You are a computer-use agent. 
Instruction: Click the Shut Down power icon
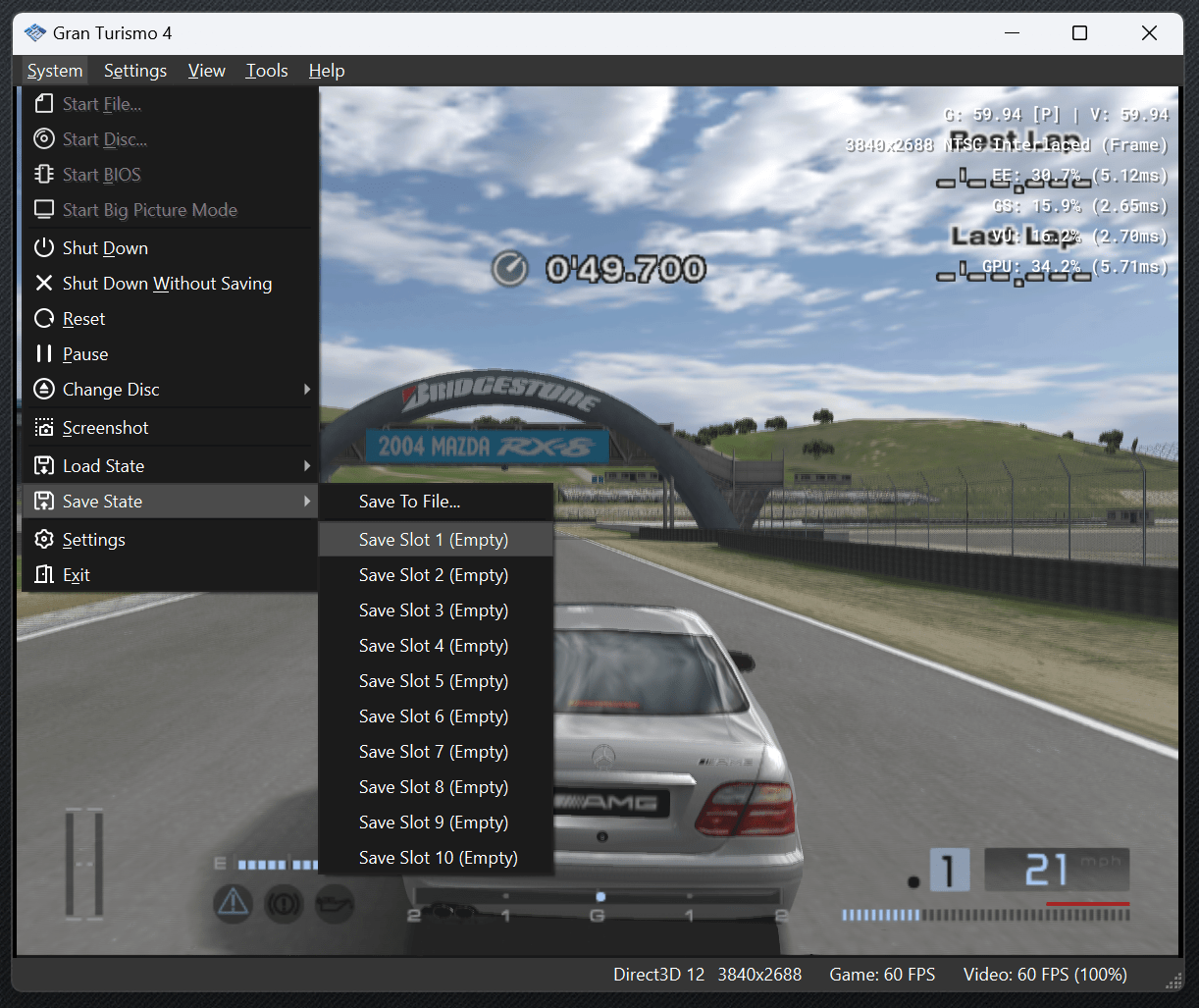pos(43,248)
